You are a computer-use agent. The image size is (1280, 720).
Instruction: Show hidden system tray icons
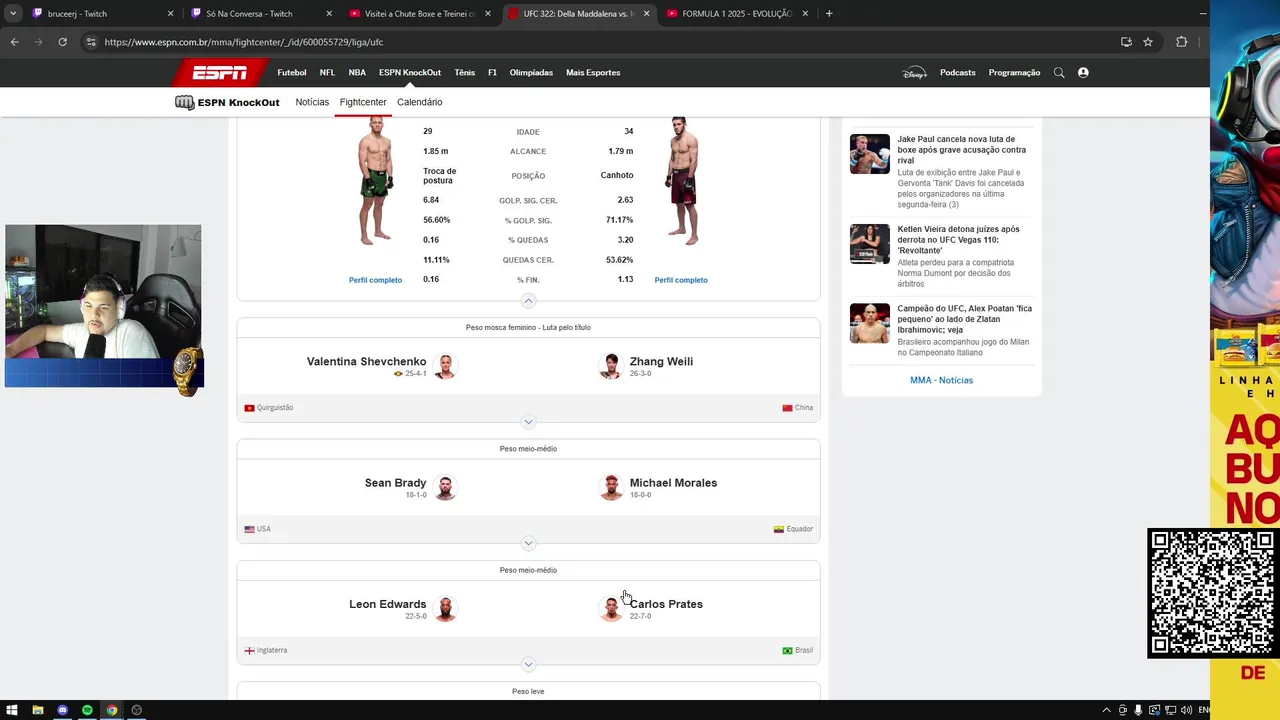coord(1106,710)
